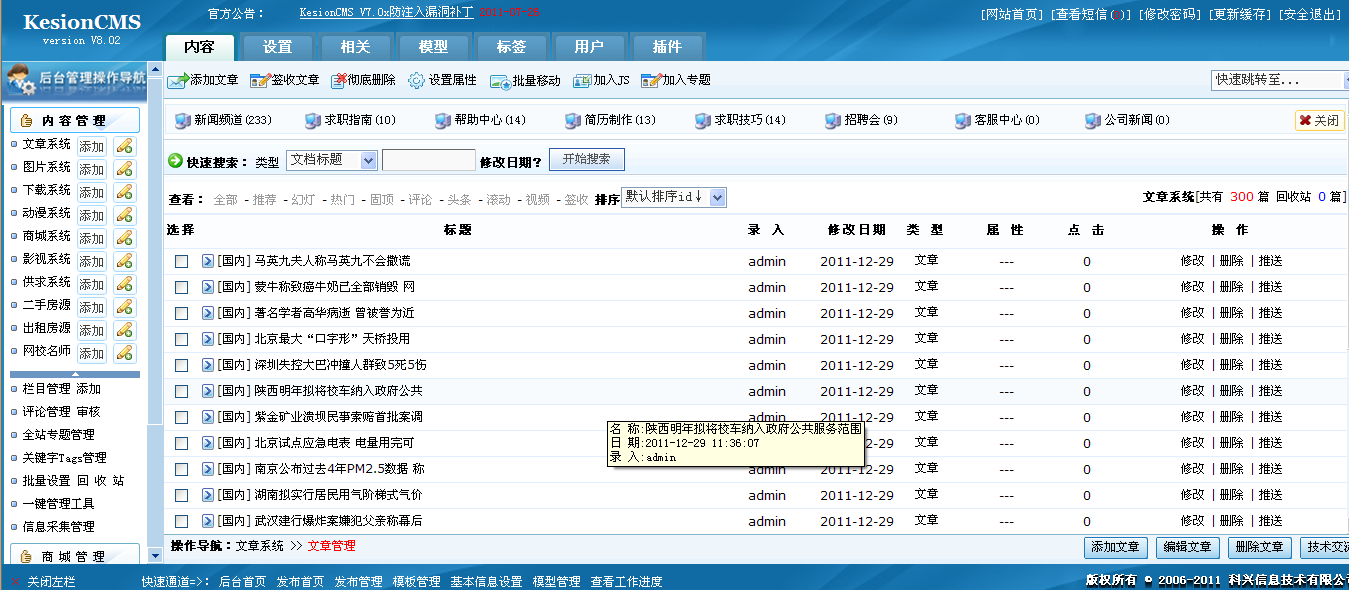Open the 帮助中心 (14) channel icon
Viewport: 1349px width, 590px height.
(x=443, y=120)
